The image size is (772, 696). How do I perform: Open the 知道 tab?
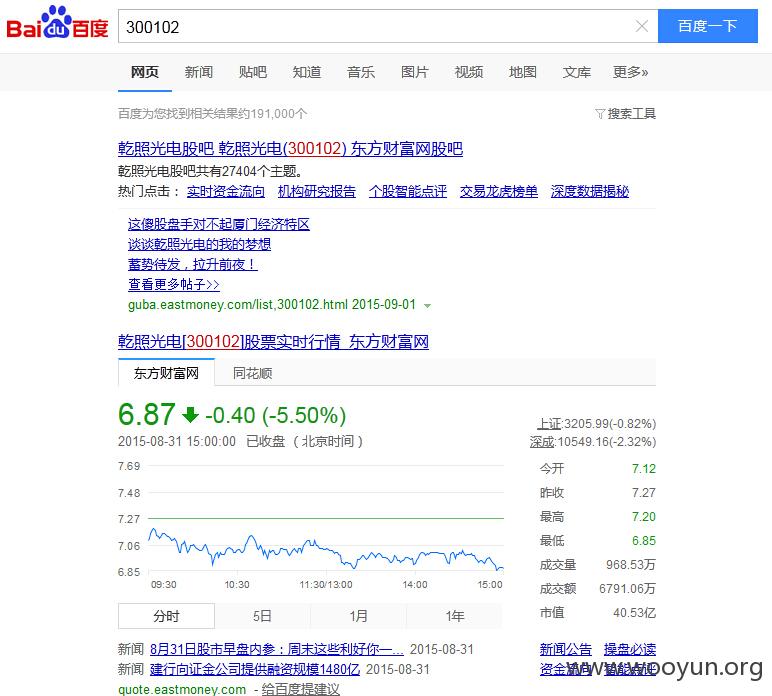tap(307, 72)
